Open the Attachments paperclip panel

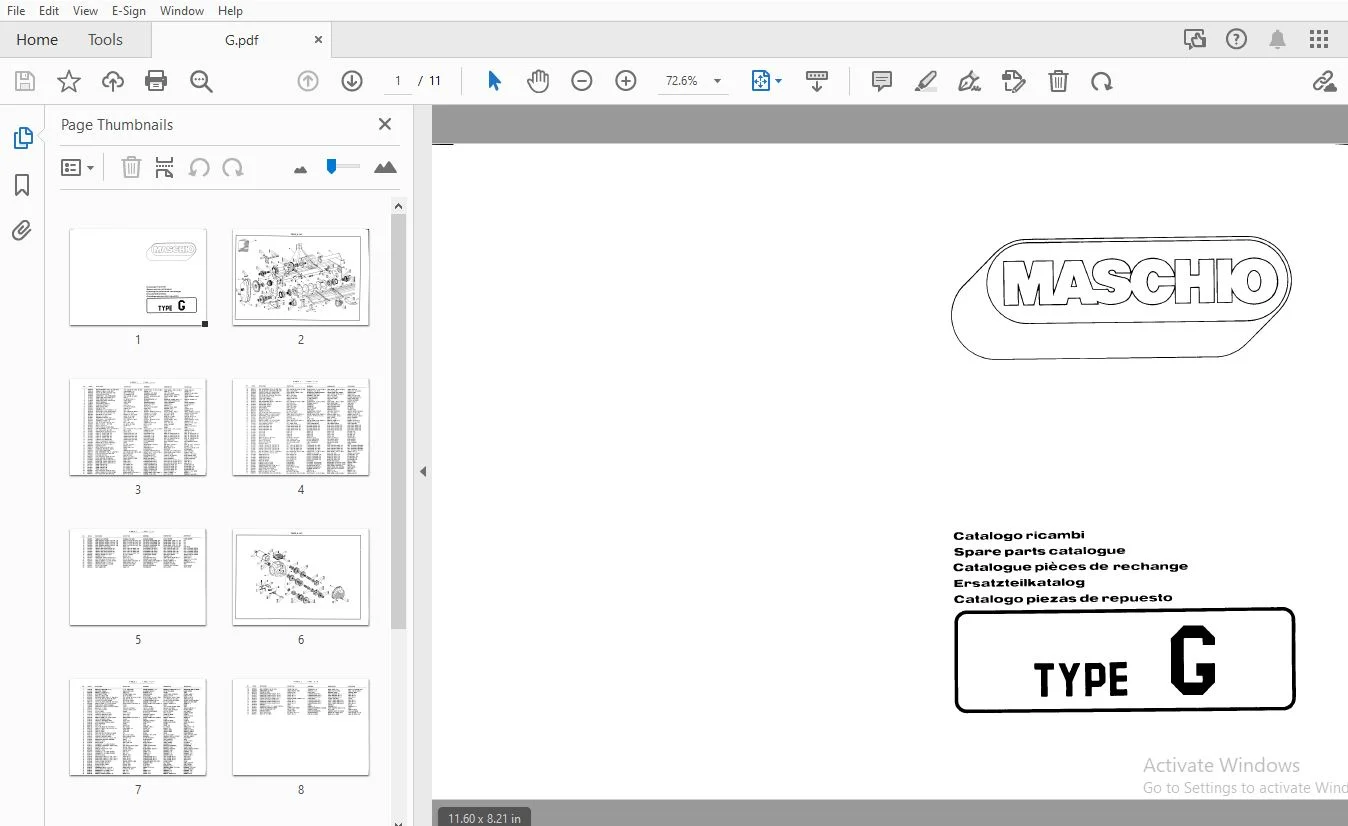click(x=22, y=231)
